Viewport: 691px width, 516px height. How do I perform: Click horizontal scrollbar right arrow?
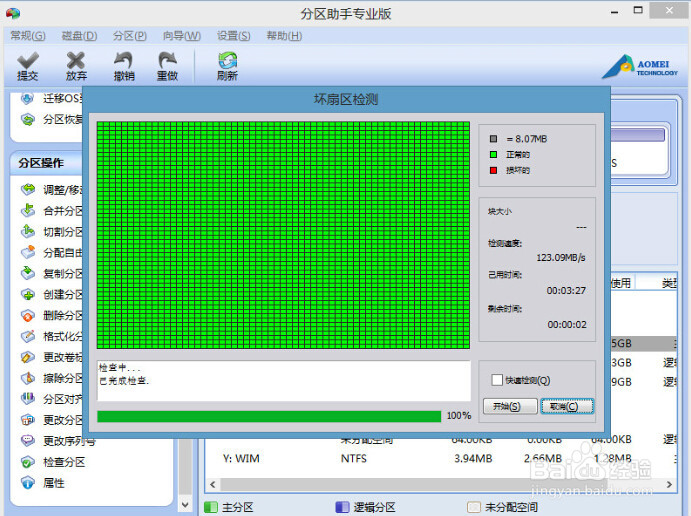click(x=669, y=485)
